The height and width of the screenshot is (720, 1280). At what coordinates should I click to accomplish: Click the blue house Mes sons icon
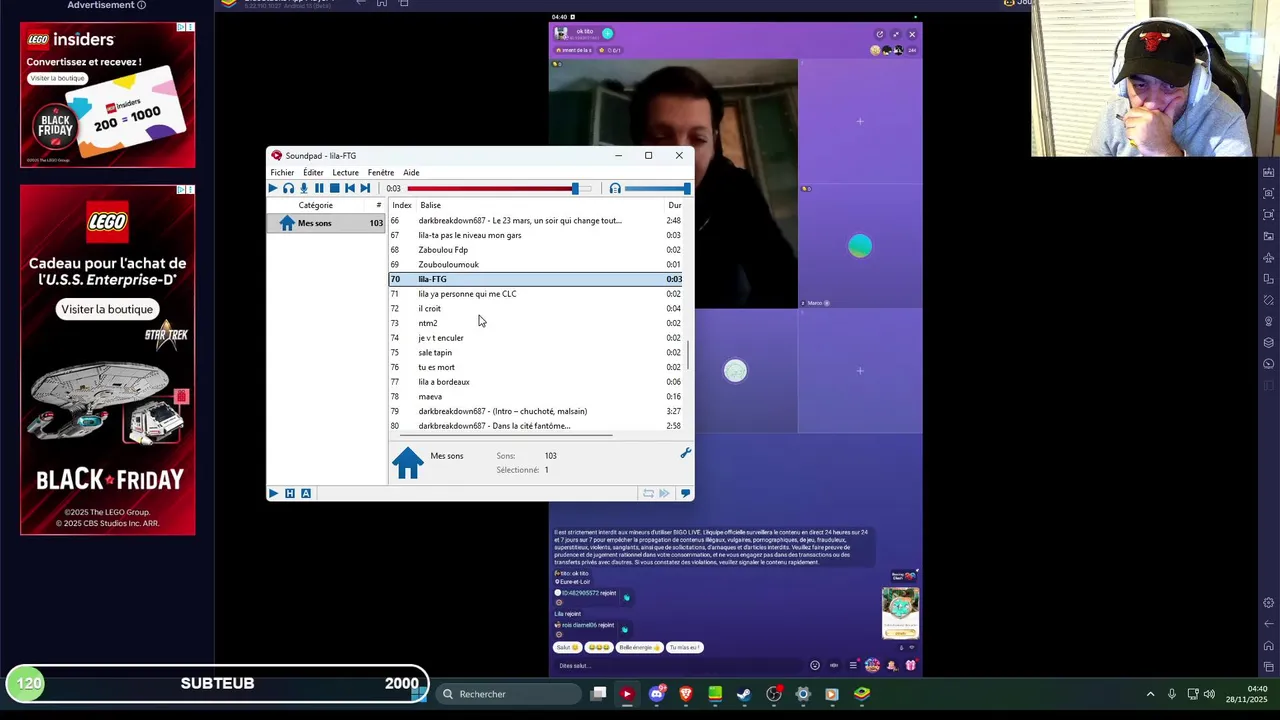(407, 462)
